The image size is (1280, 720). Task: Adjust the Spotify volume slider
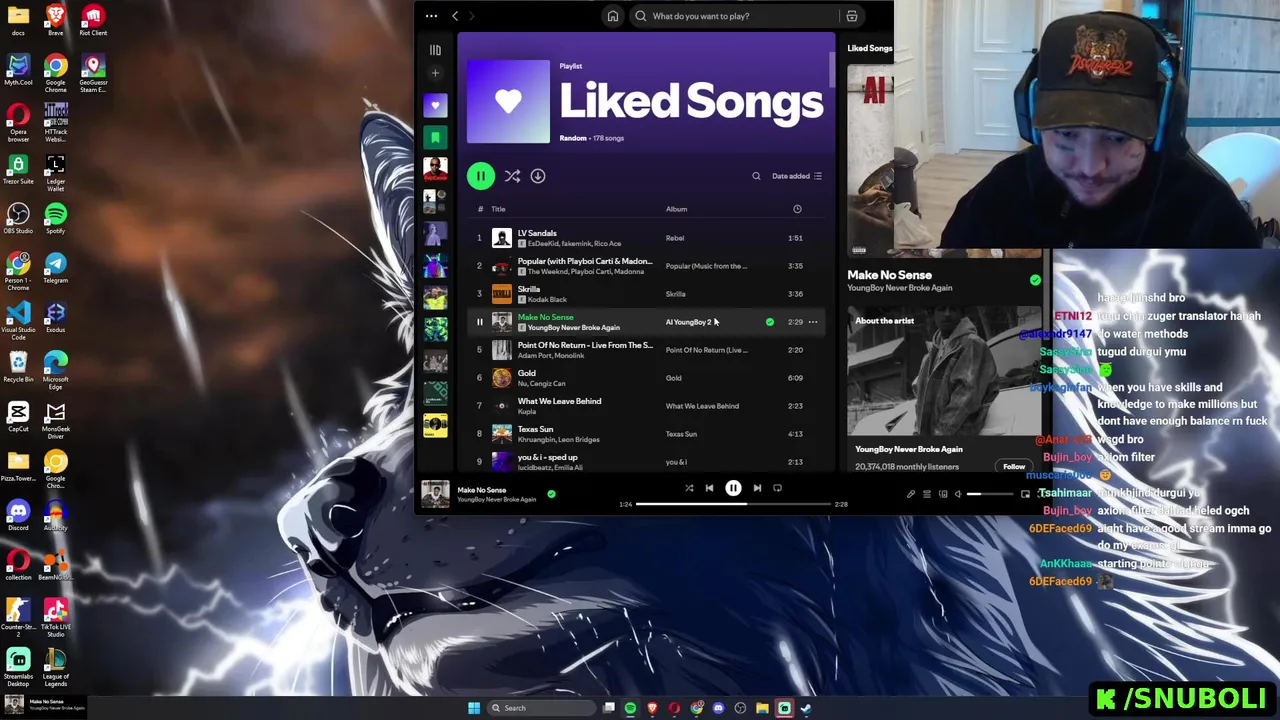pyautogui.click(x=988, y=494)
